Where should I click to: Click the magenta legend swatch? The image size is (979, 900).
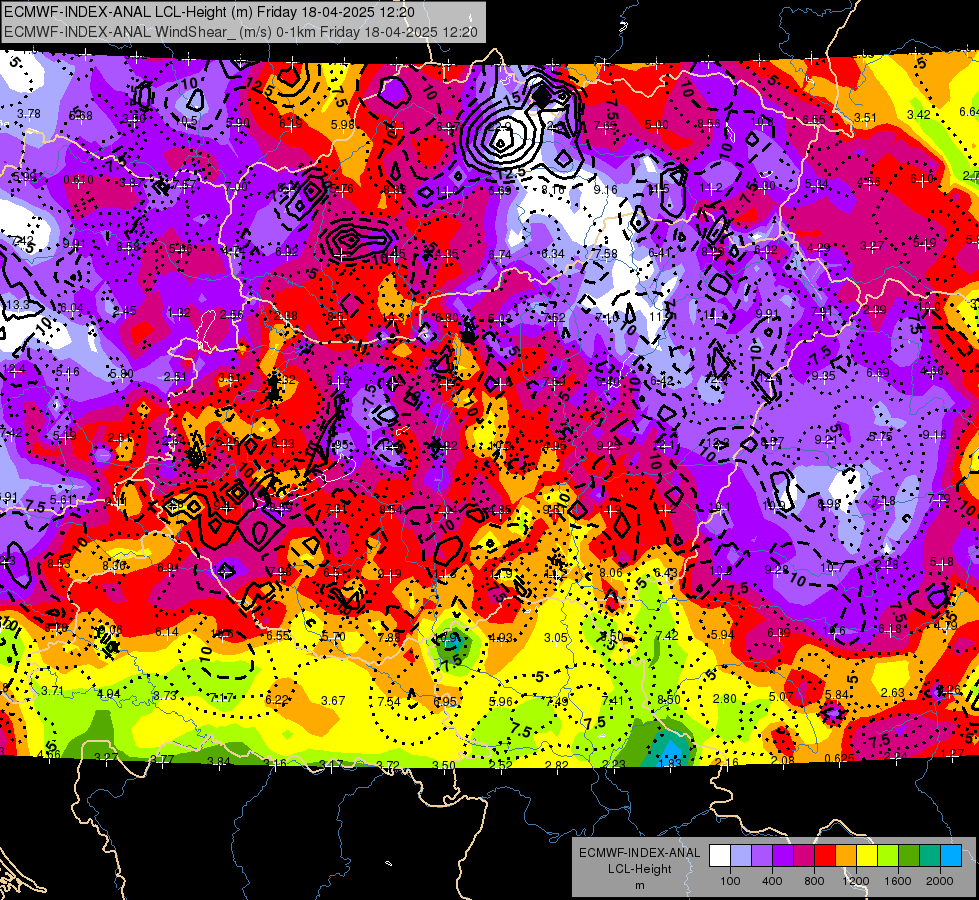tap(804, 856)
